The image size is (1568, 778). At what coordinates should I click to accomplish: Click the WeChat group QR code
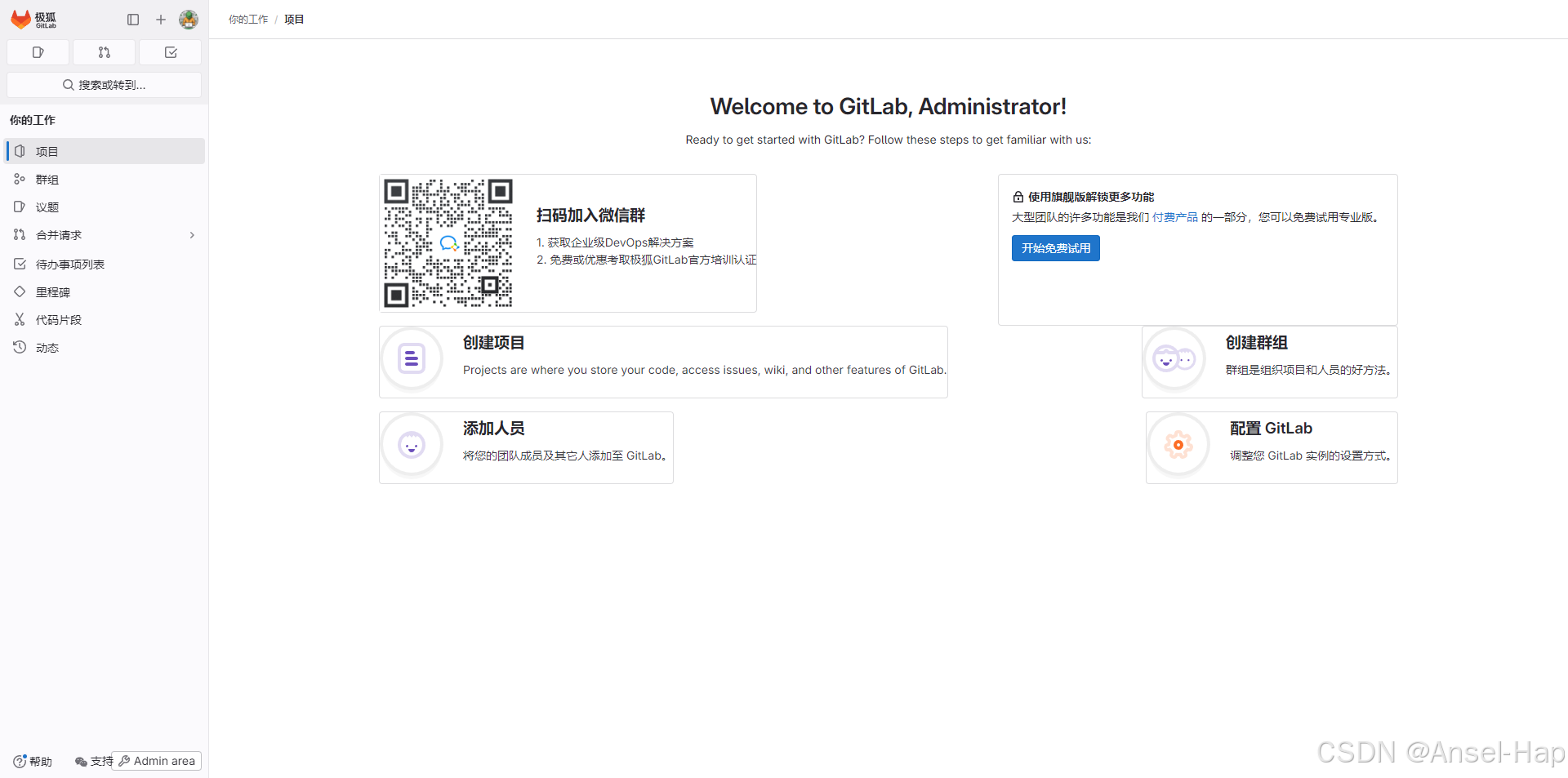[448, 242]
